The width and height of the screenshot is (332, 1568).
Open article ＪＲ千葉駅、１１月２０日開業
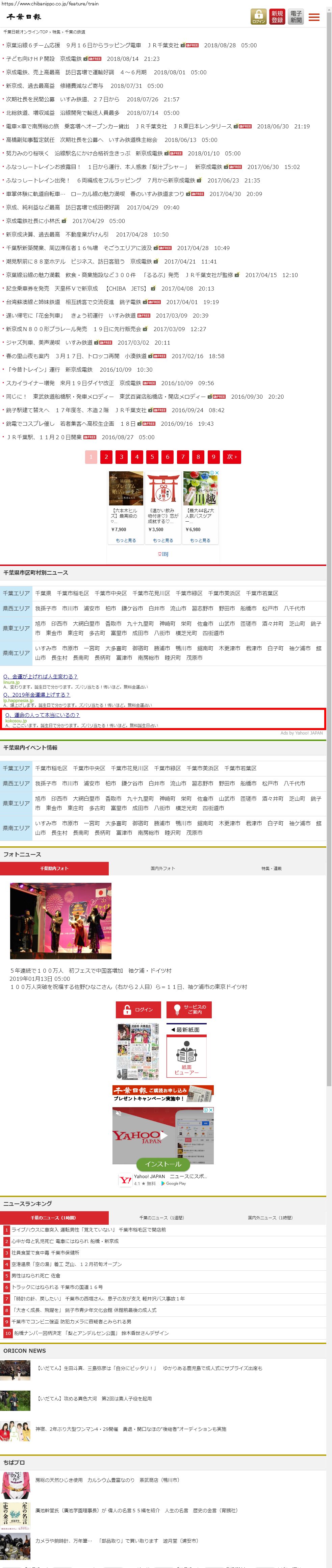click(44, 437)
